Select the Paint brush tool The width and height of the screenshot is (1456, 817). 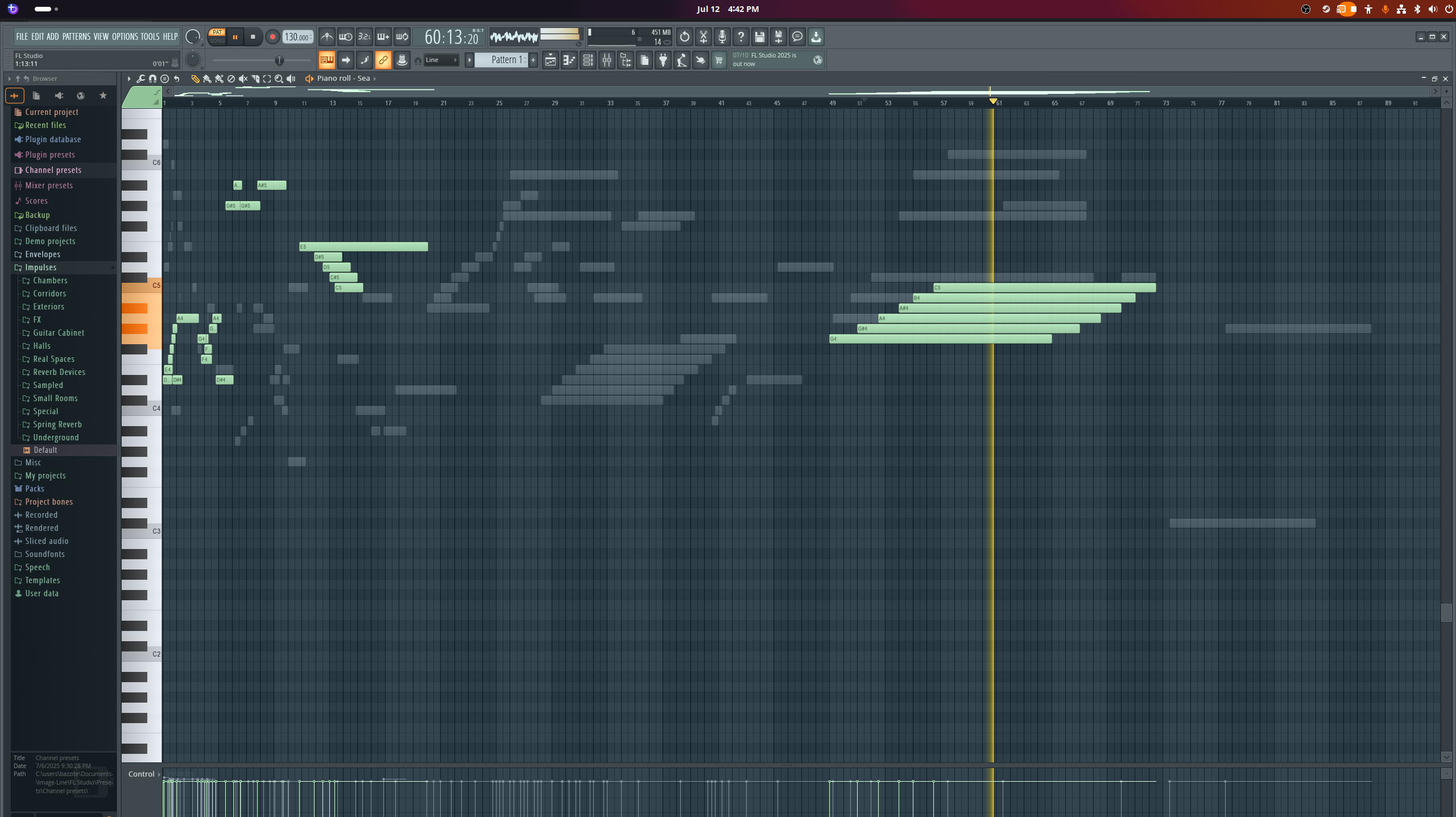(x=207, y=79)
